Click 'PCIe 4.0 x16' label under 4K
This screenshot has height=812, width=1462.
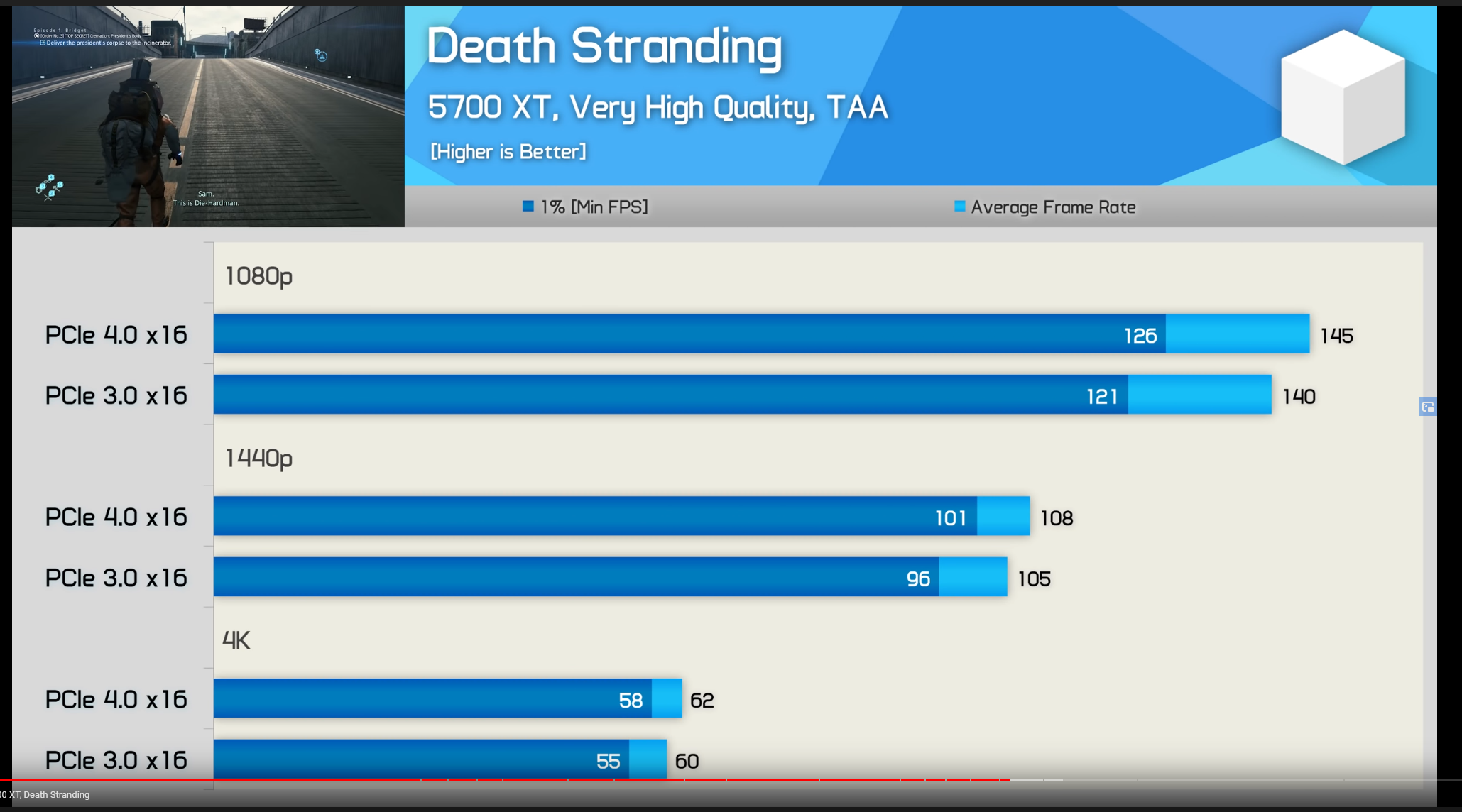(116, 699)
